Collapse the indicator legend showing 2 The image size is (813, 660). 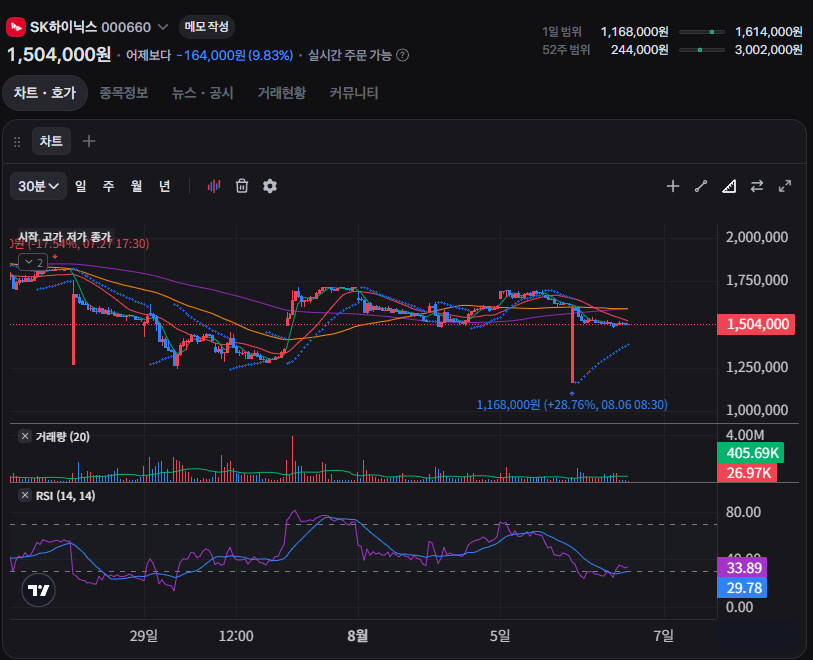point(33,262)
